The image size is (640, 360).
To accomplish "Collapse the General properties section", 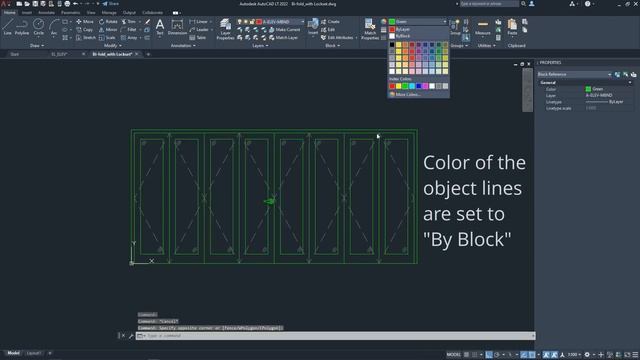I will tap(630, 82).
